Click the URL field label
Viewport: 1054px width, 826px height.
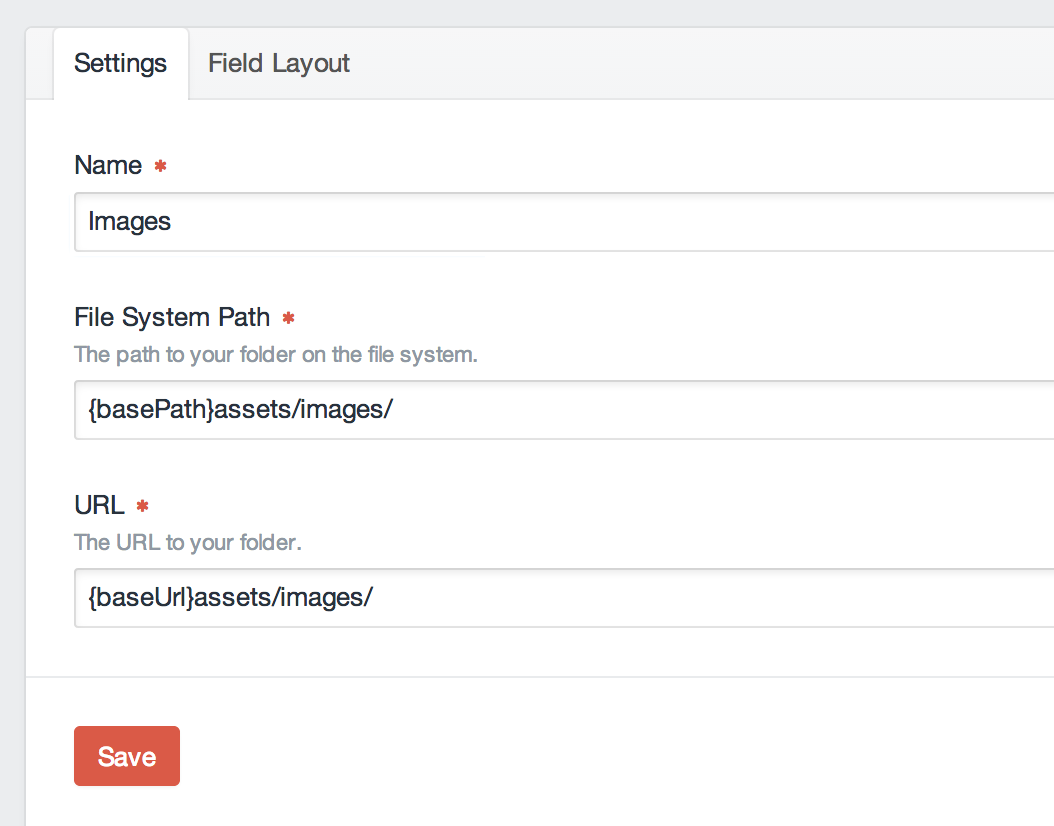click(x=99, y=506)
